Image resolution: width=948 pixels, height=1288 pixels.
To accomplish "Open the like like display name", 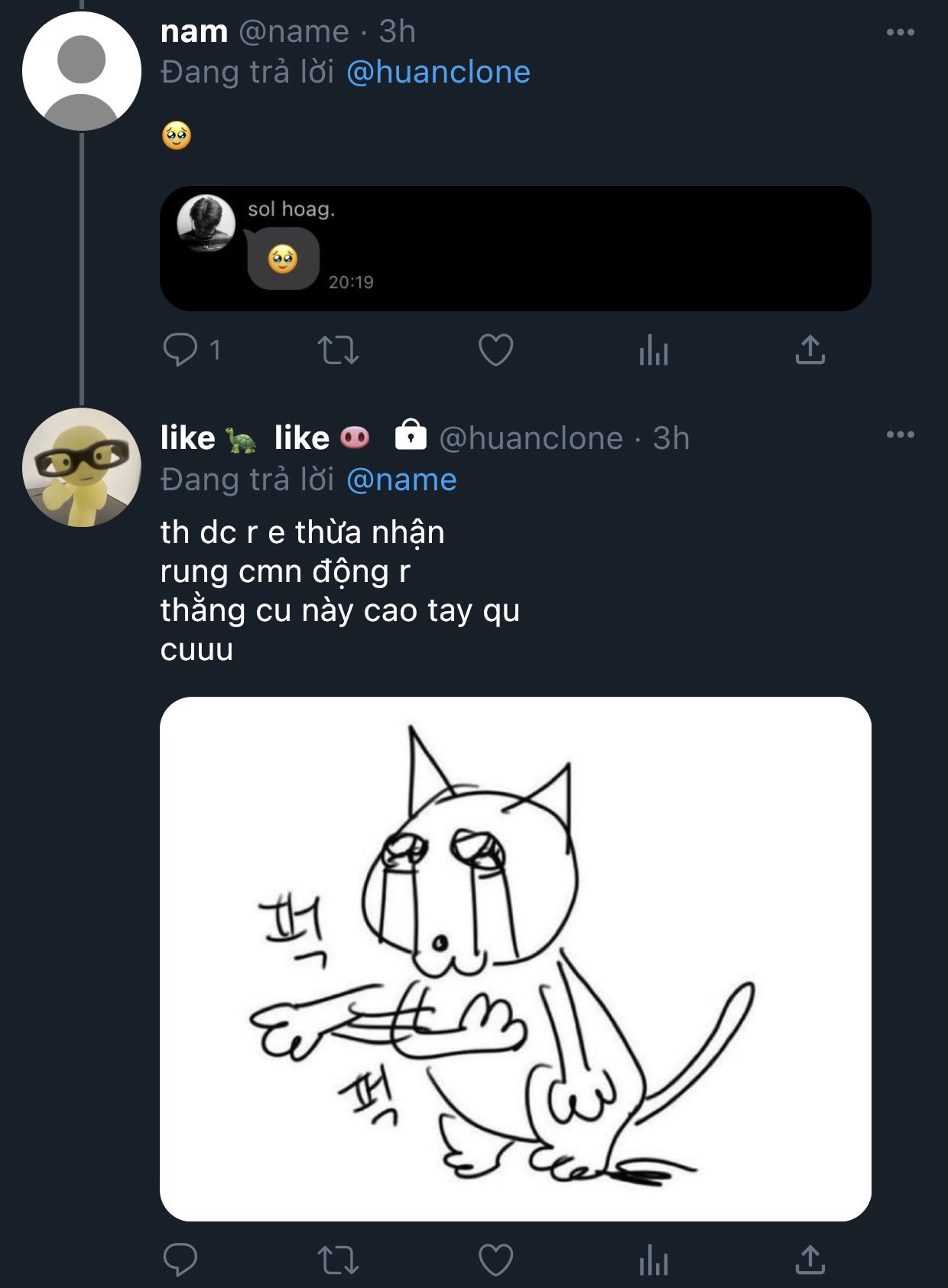I will [265, 438].
